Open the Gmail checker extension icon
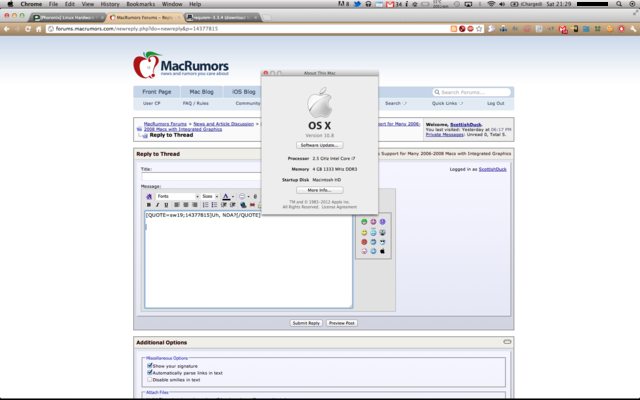The image size is (640, 400). [x=563, y=29]
